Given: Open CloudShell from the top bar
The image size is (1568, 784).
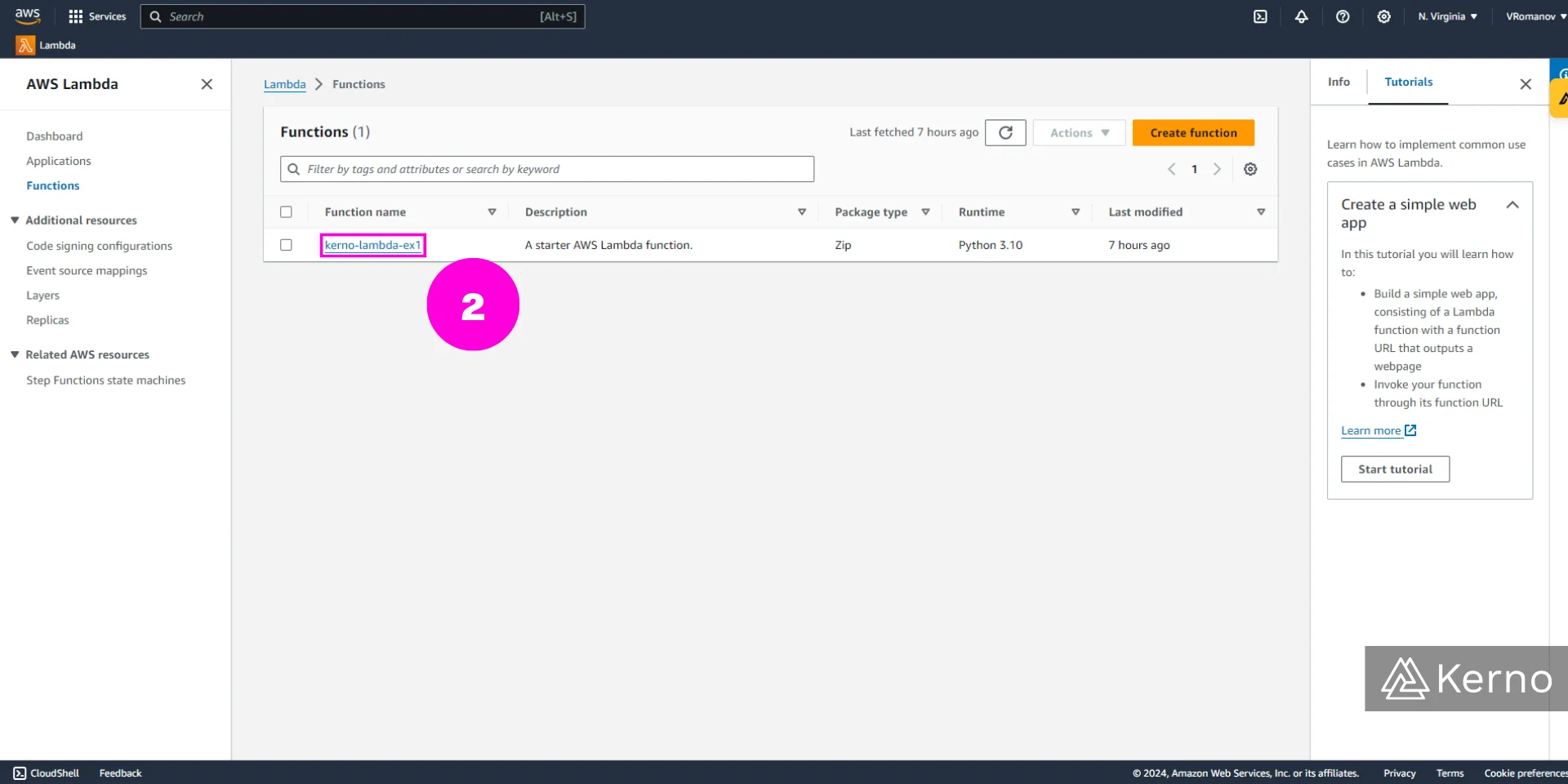Looking at the screenshot, I should coord(1260,16).
